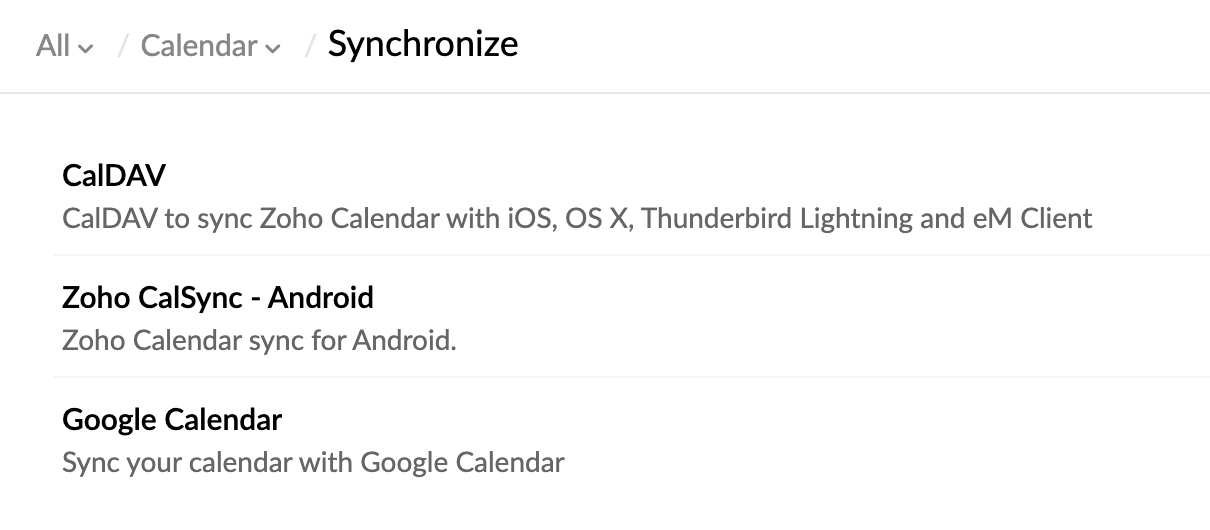Go to the Calendar breadcrumb label
The height and width of the screenshot is (530, 1210).
[199, 46]
